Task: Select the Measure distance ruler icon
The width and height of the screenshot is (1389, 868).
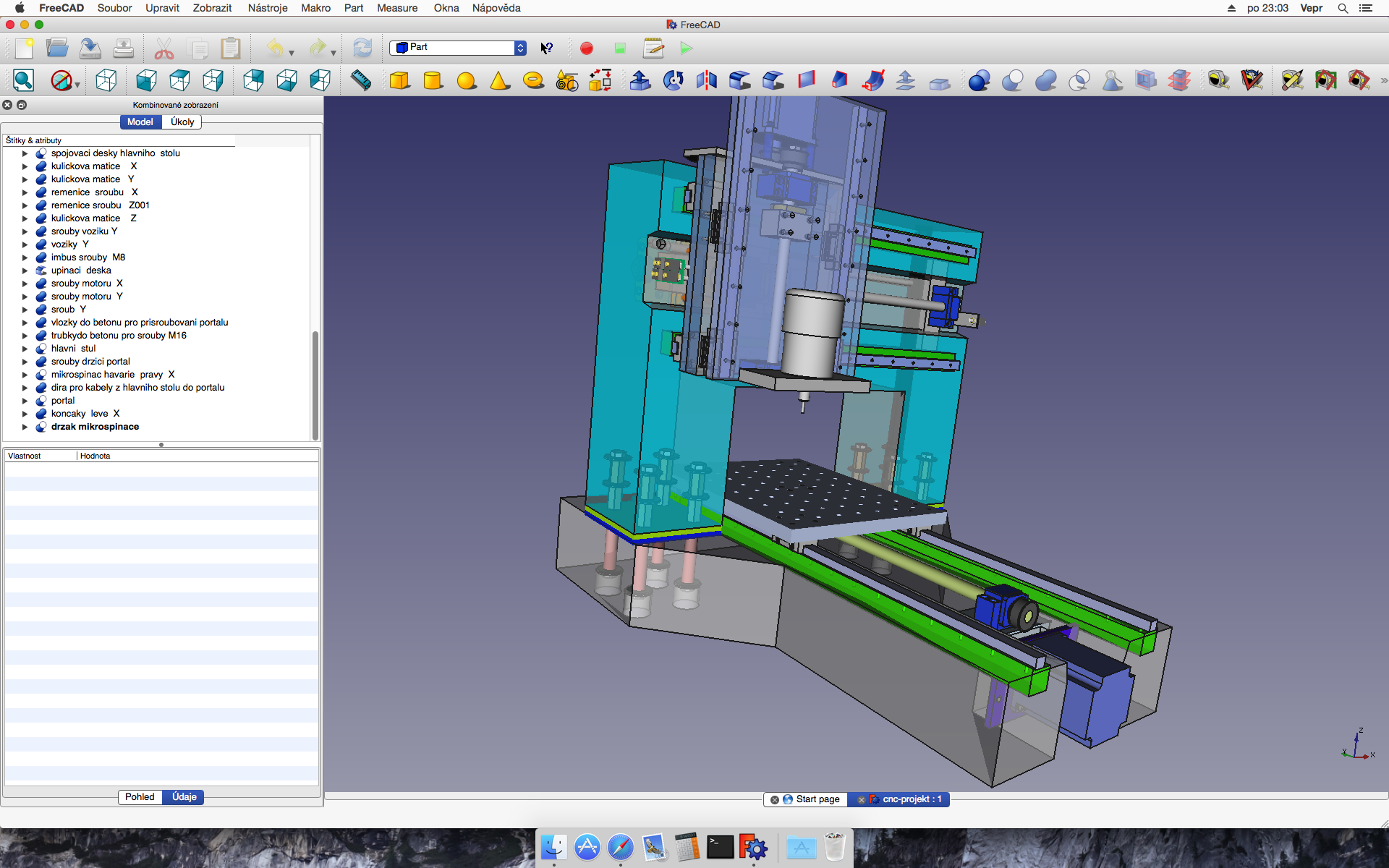Action: pyautogui.click(x=360, y=80)
